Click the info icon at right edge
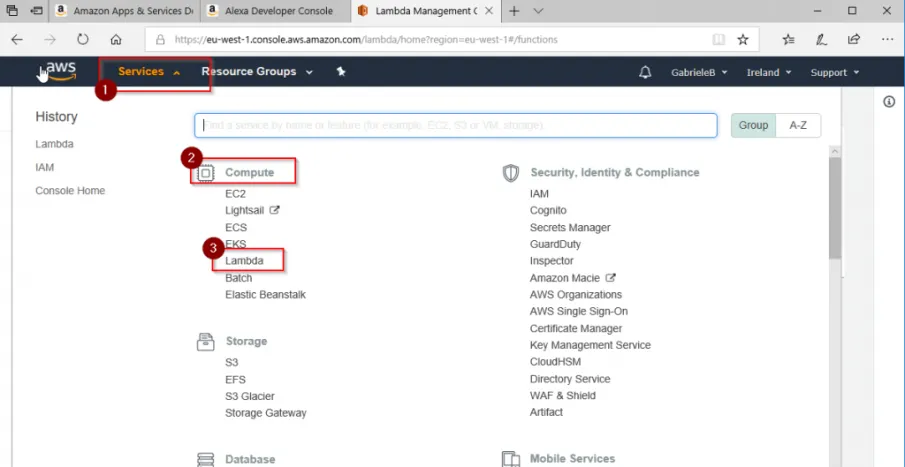Viewport: 905px width, 467px height. click(x=889, y=102)
